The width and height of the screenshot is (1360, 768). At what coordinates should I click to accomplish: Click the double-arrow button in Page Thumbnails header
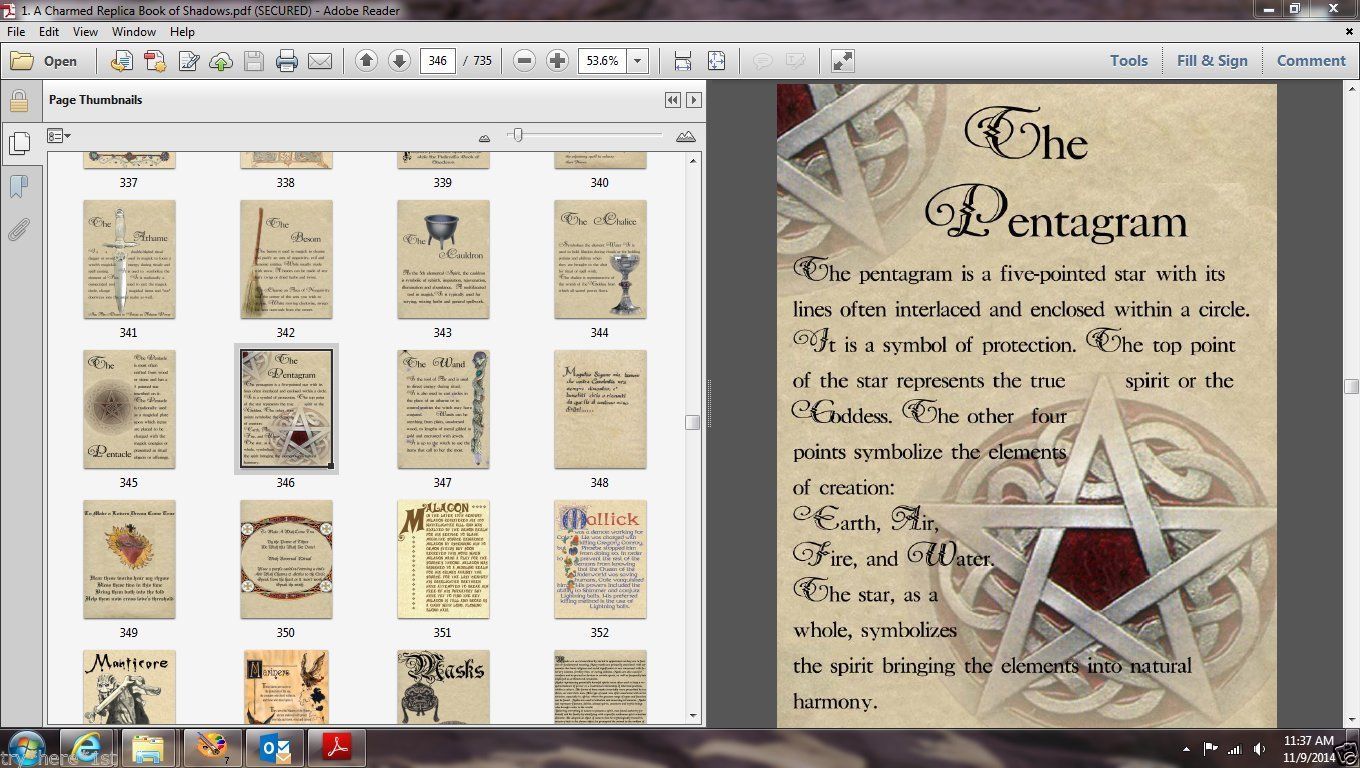click(673, 100)
